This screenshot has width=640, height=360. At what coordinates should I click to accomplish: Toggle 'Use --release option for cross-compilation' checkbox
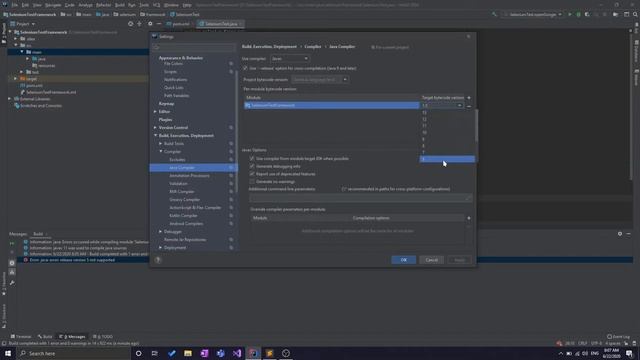click(245, 68)
